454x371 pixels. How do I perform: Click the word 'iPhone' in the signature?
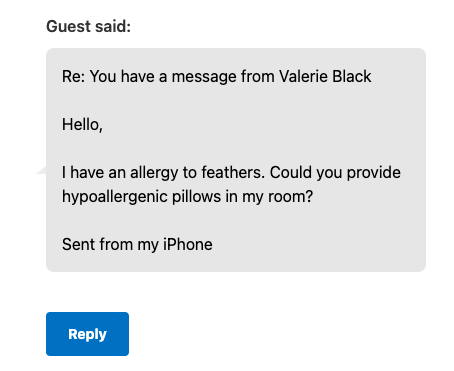188,245
